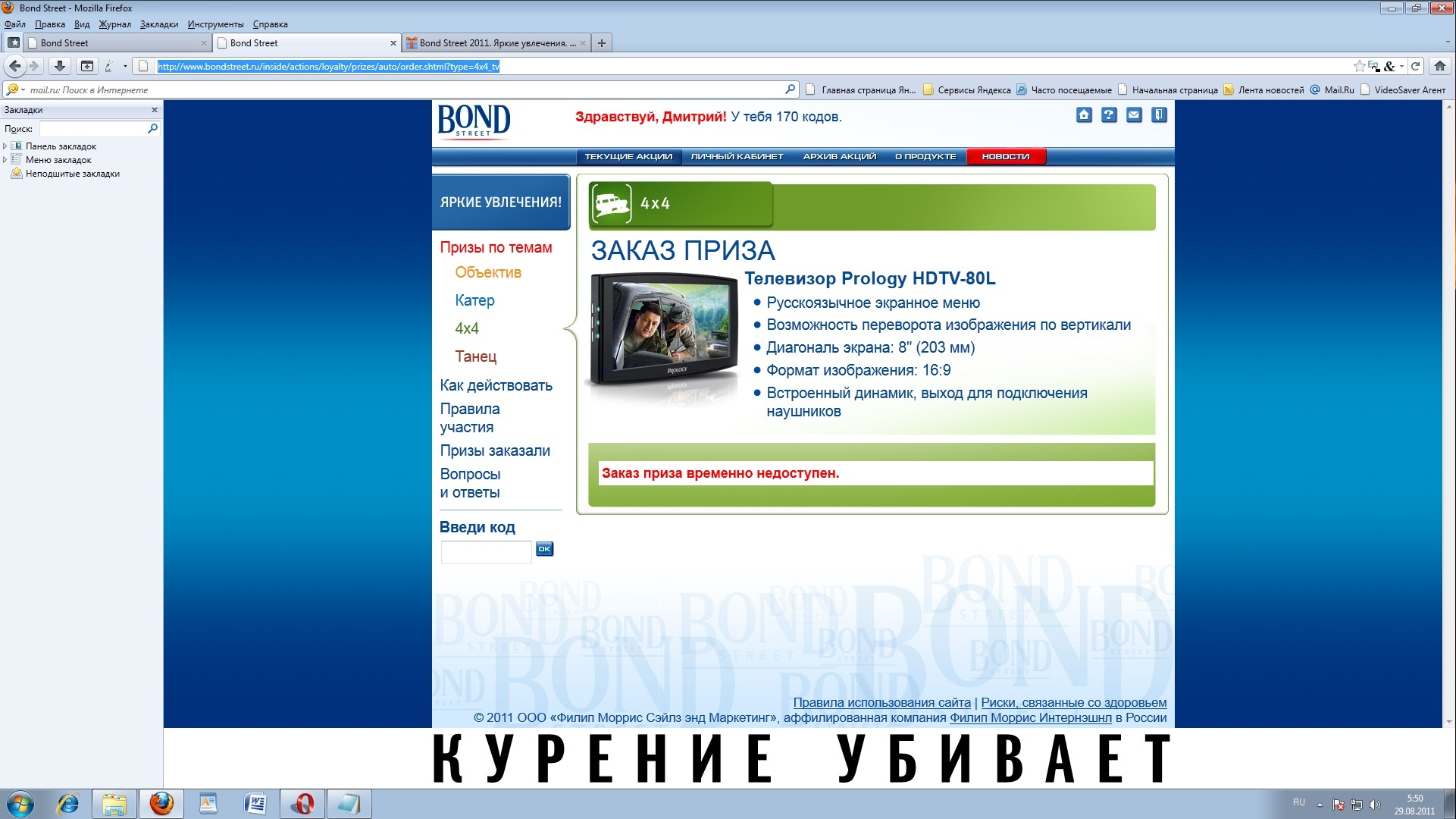Image resolution: width=1456 pixels, height=819 pixels.
Task: Click the Введи код input field
Action: 486,552
